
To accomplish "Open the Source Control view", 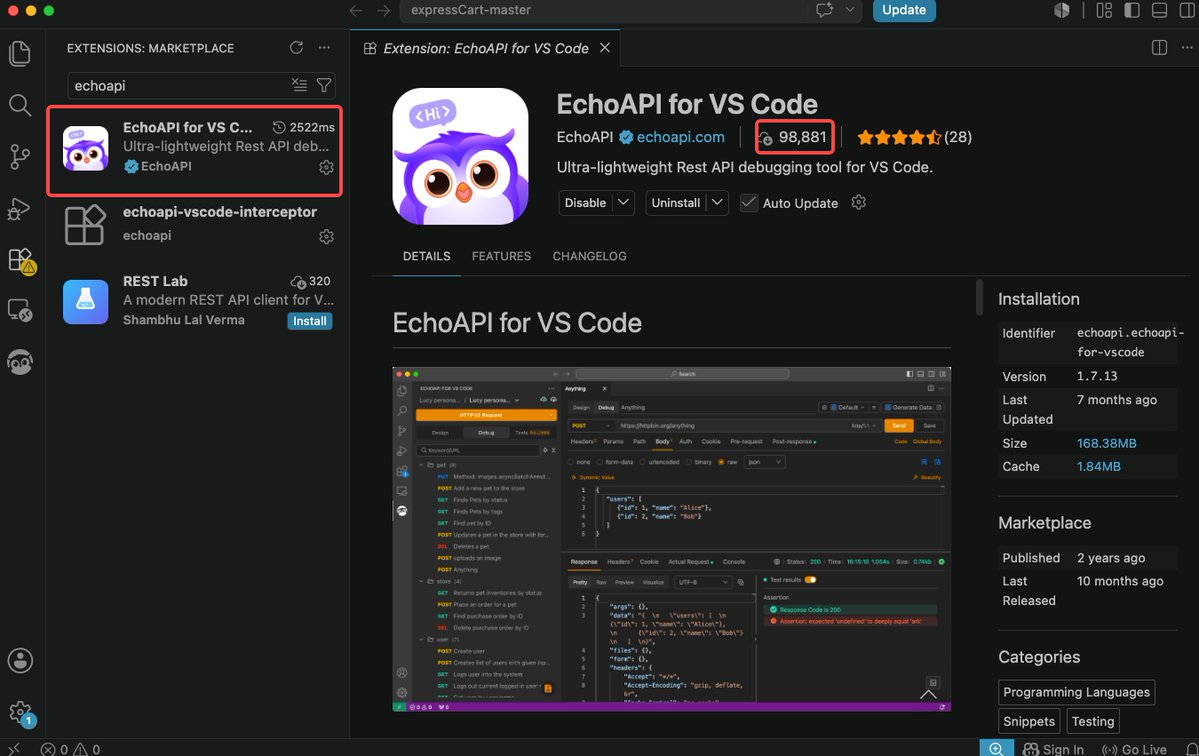I will pyautogui.click(x=20, y=157).
